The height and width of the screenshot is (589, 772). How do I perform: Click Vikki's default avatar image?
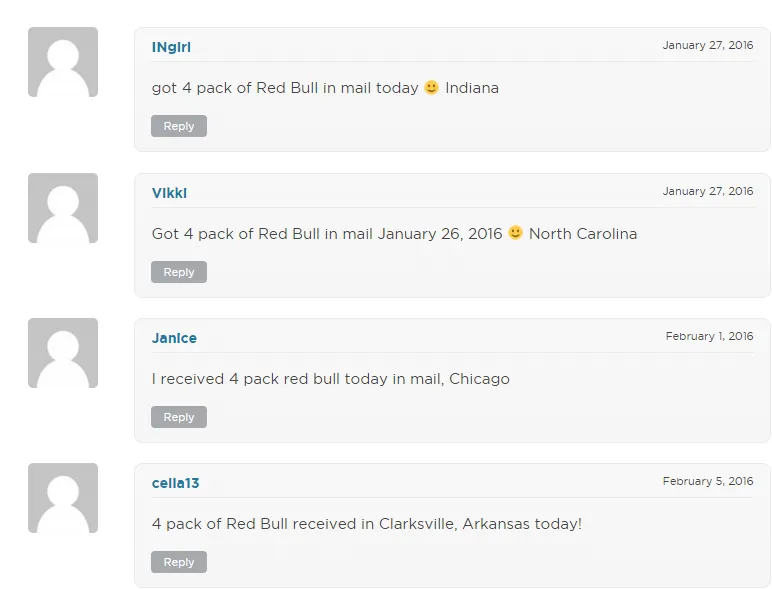tap(63, 208)
